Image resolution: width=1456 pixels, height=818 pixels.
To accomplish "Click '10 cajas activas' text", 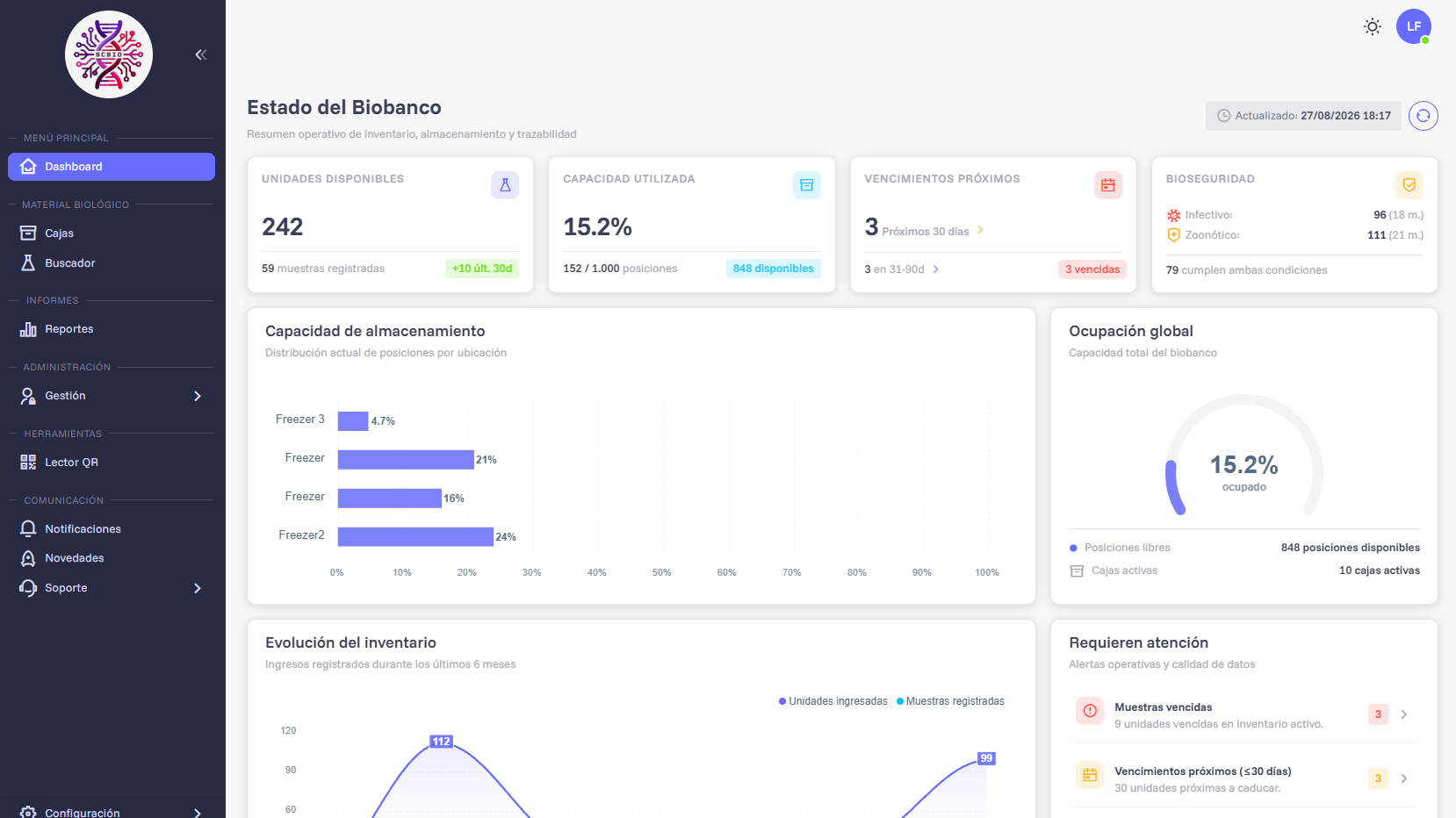I will click(x=1380, y=570).
